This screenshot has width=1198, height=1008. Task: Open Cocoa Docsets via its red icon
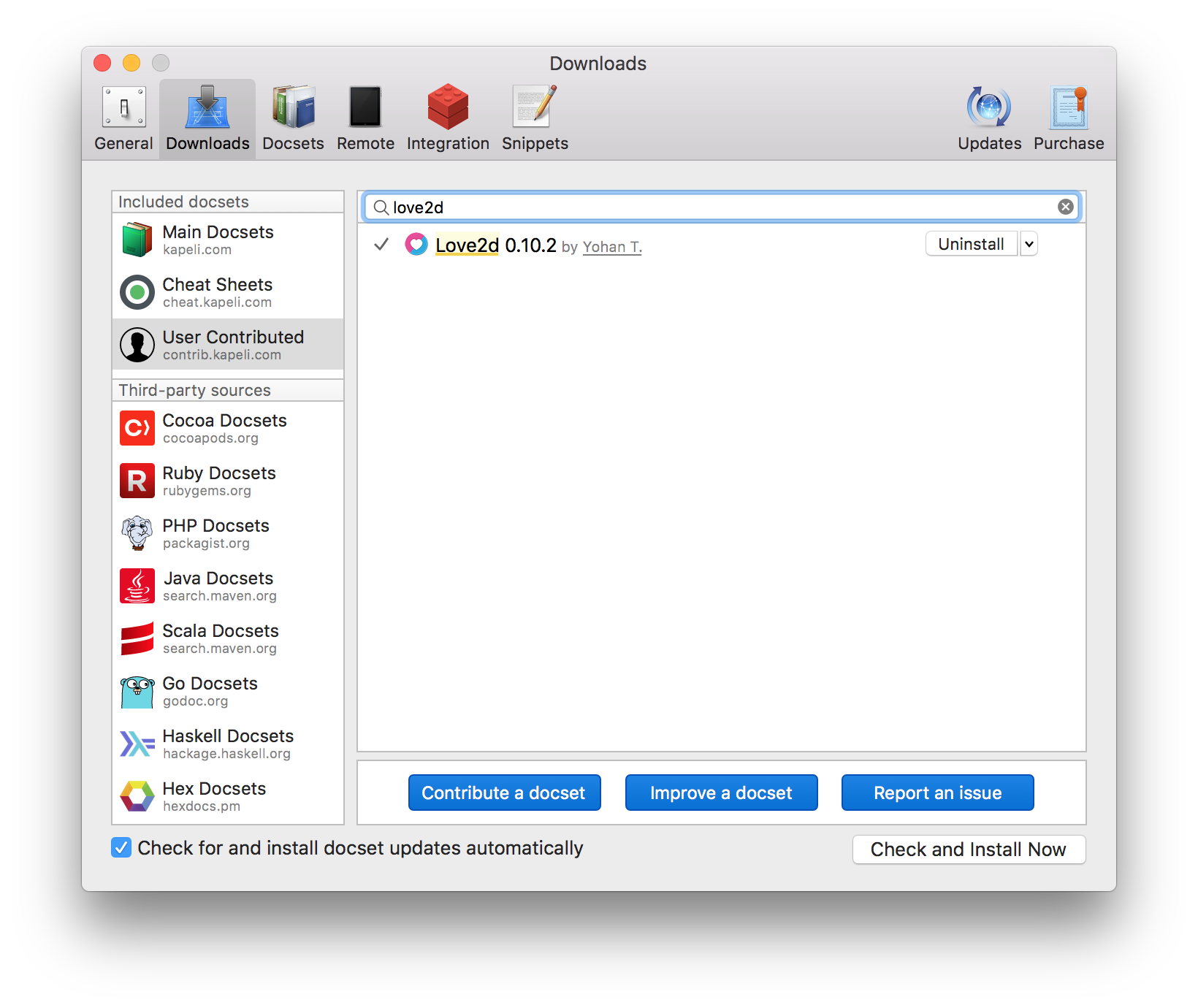pos(137,428)
